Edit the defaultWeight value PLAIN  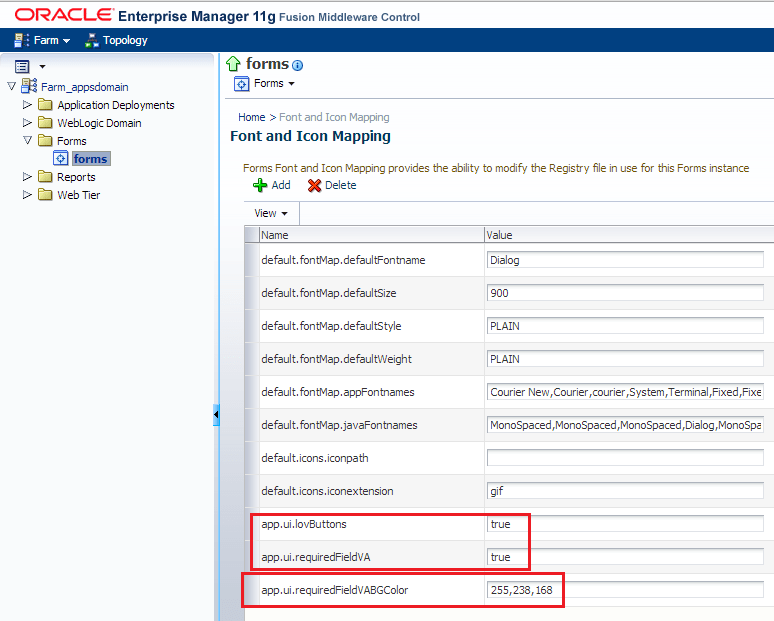(x=625, y=359)
